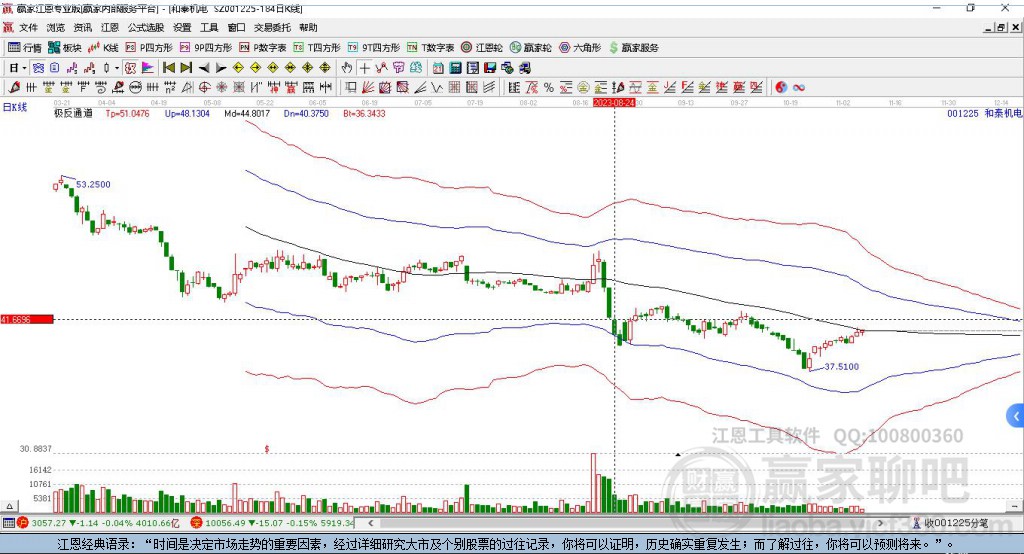1024x554 pixels.
Task: Open 9T四方形 tool
Action: point(374,48)
